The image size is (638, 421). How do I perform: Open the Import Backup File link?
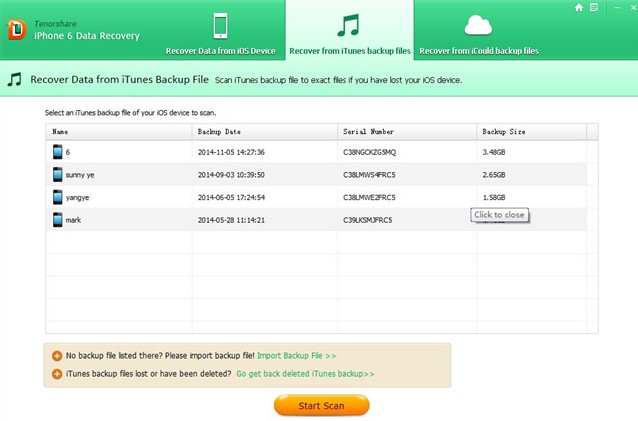(x=297, y=356)
